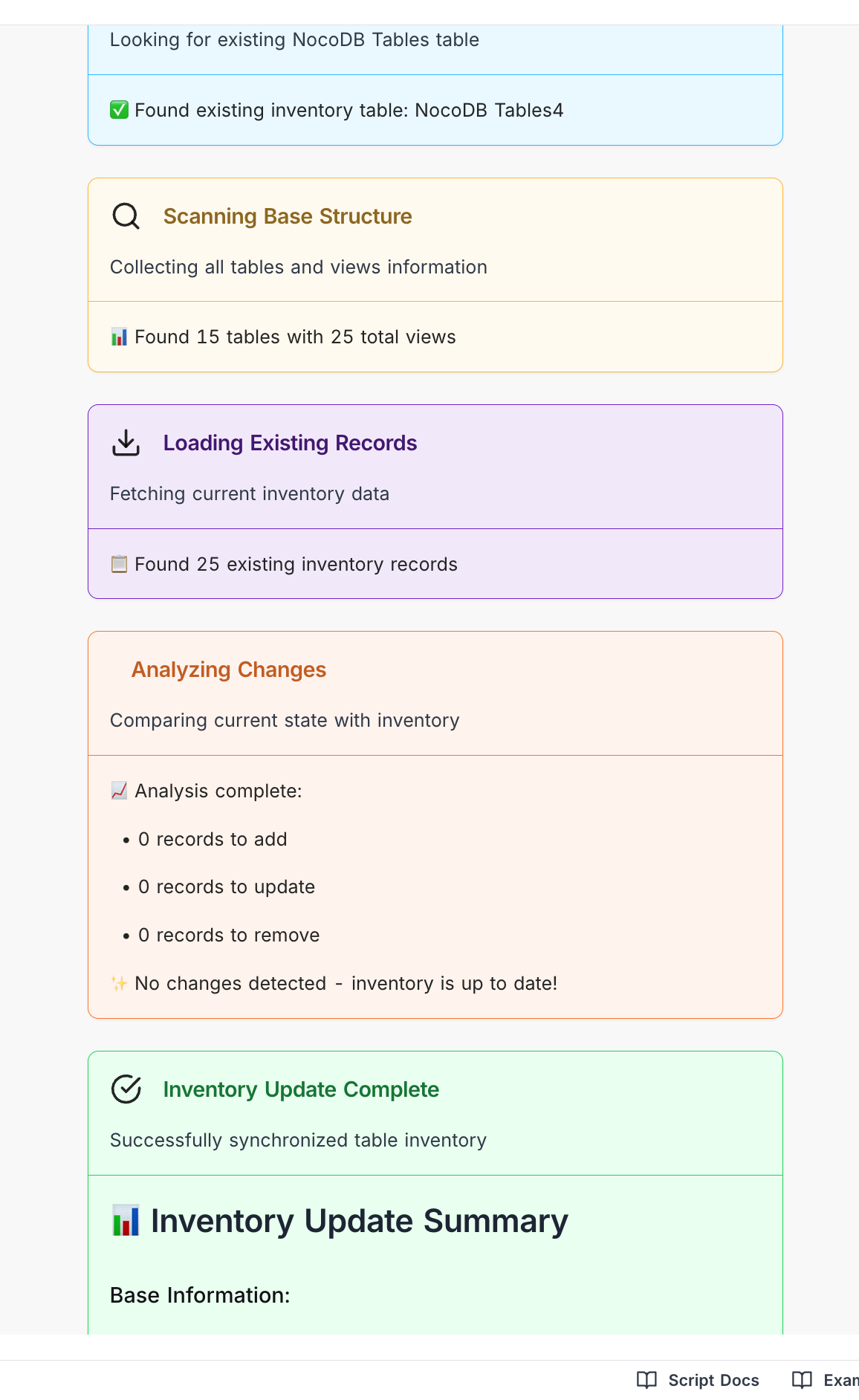Collapse the Loading Existing Records card
This screenshot has height=1400, width=859.
(290, 443)
